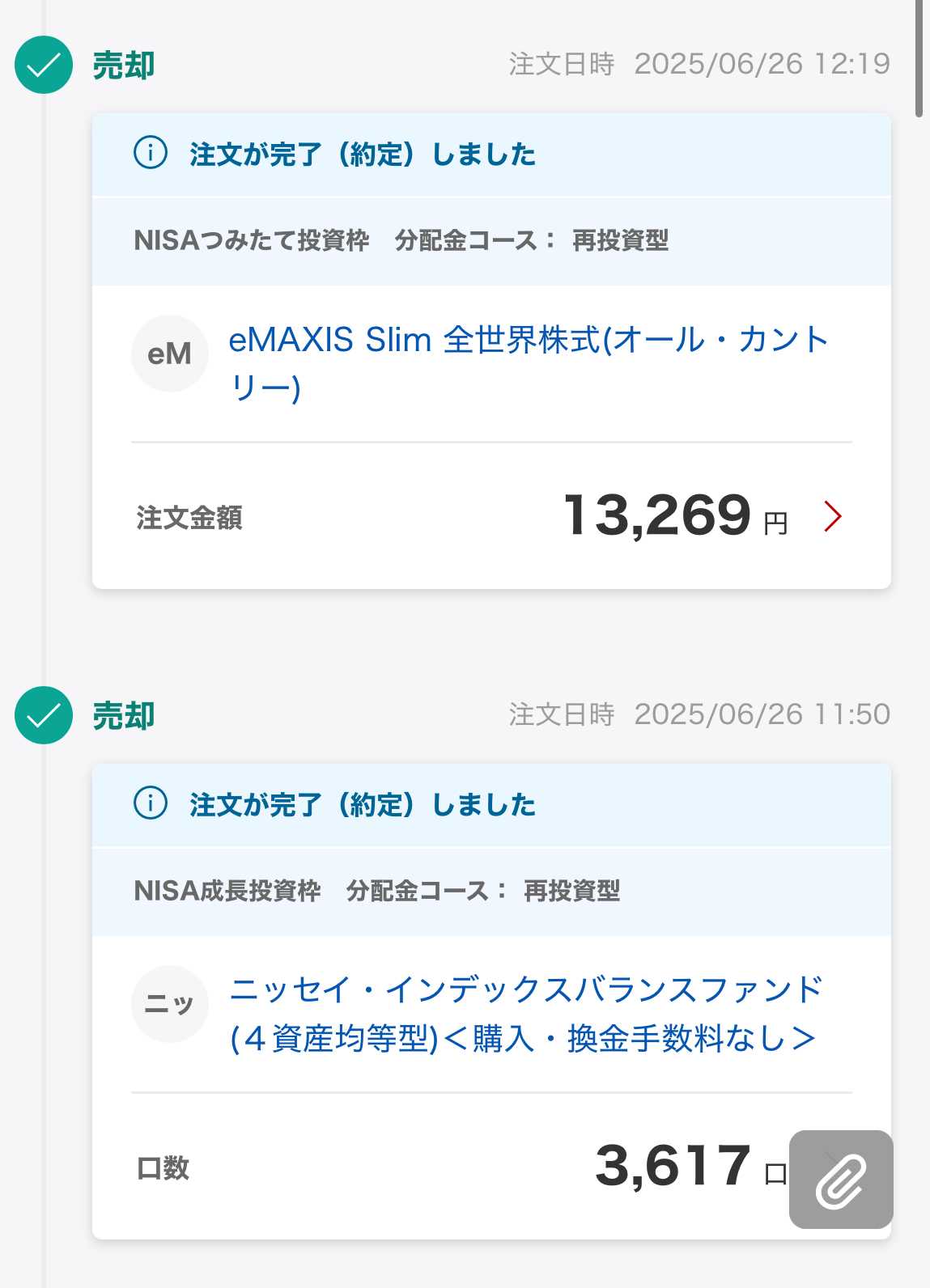Expand order details via the red chevron arrow
Image resolution: width=930 pixels, height=1288 pixels.
(x=833, y=516)
